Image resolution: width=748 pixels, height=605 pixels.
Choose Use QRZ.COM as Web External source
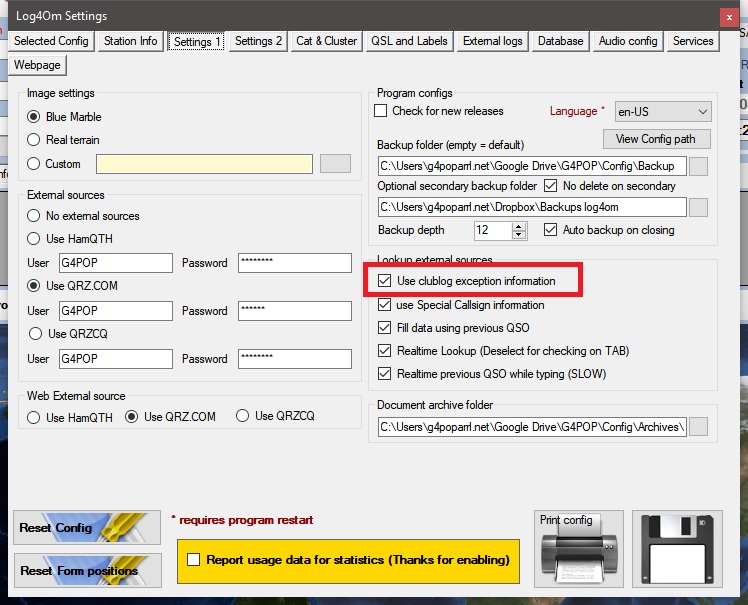click(x=170, y=417)
